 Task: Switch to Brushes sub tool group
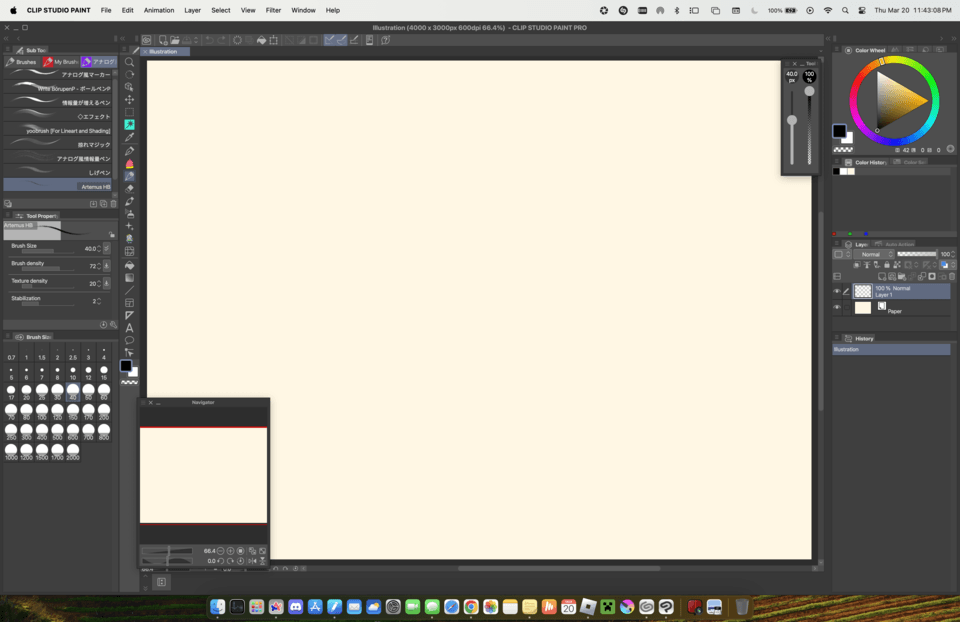click(21, 62)
